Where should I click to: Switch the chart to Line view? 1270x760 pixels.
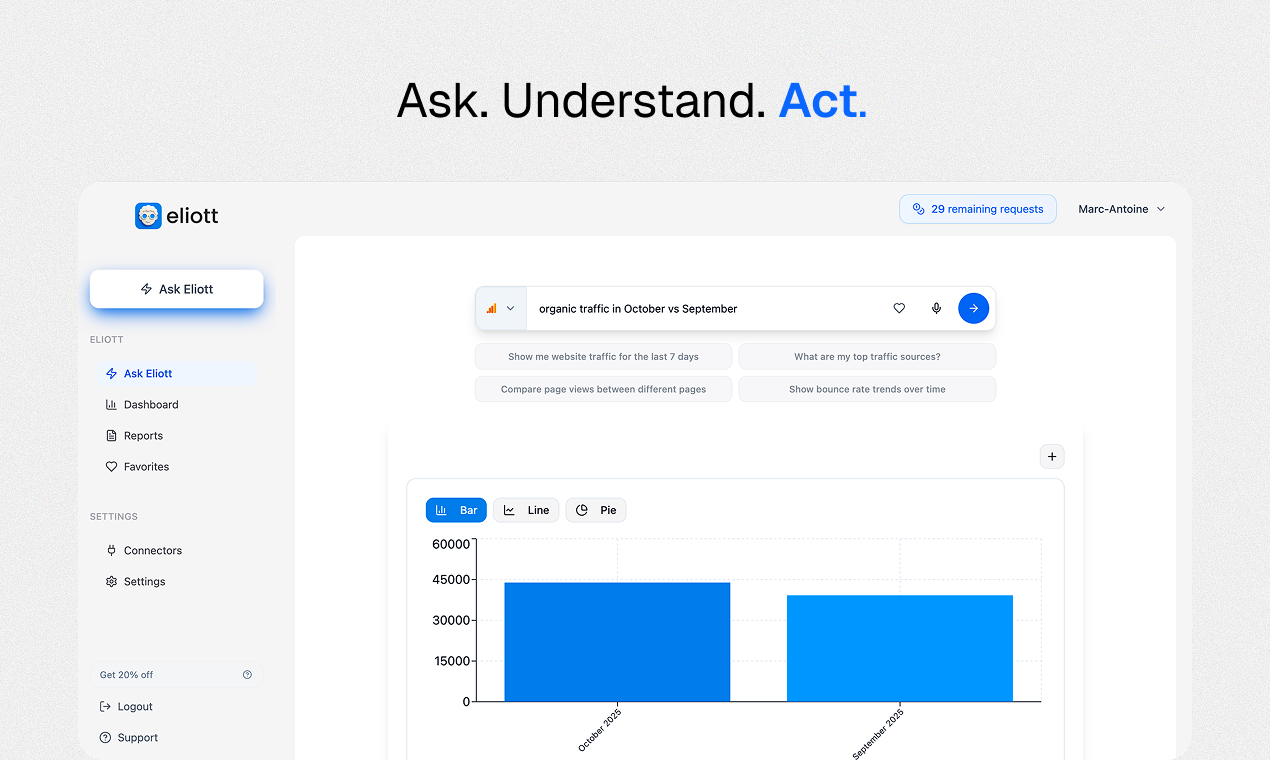526,509
